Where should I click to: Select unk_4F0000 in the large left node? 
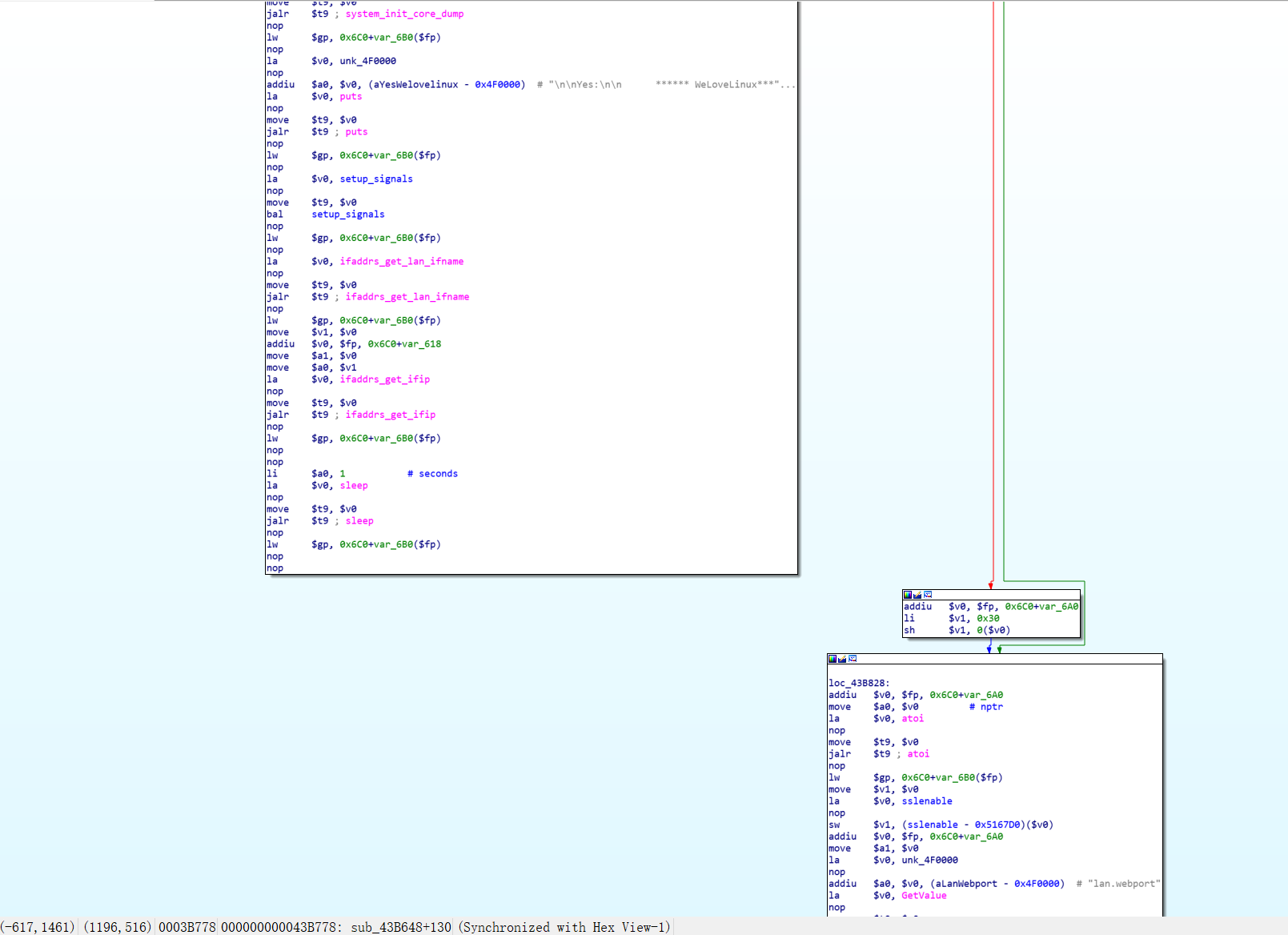367,61
